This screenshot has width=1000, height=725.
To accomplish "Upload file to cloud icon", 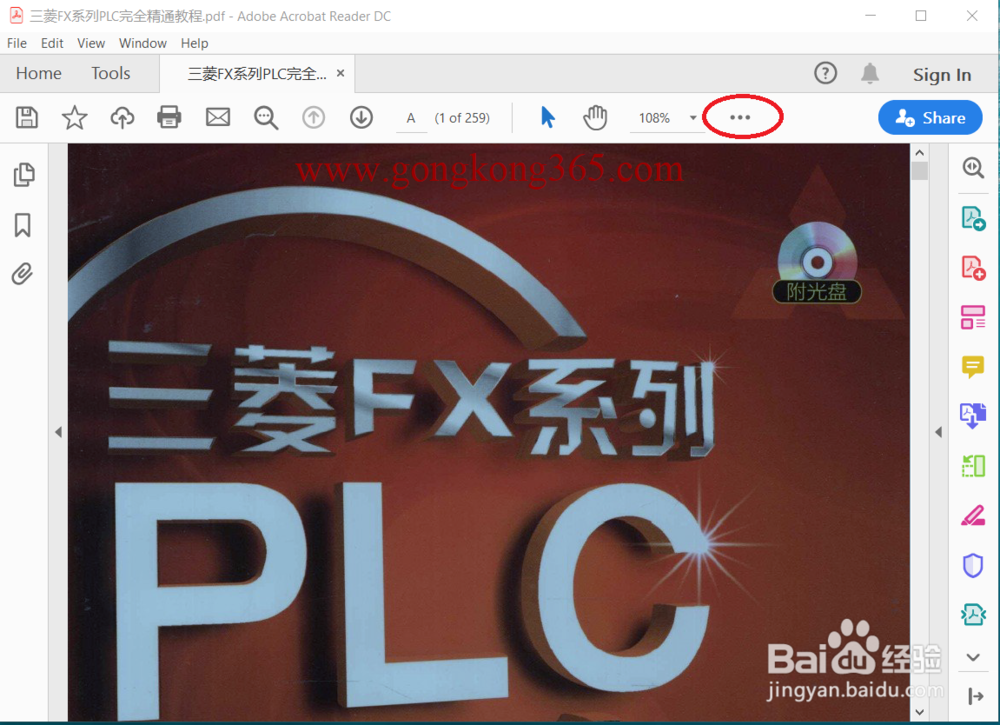I will [122, 117].
